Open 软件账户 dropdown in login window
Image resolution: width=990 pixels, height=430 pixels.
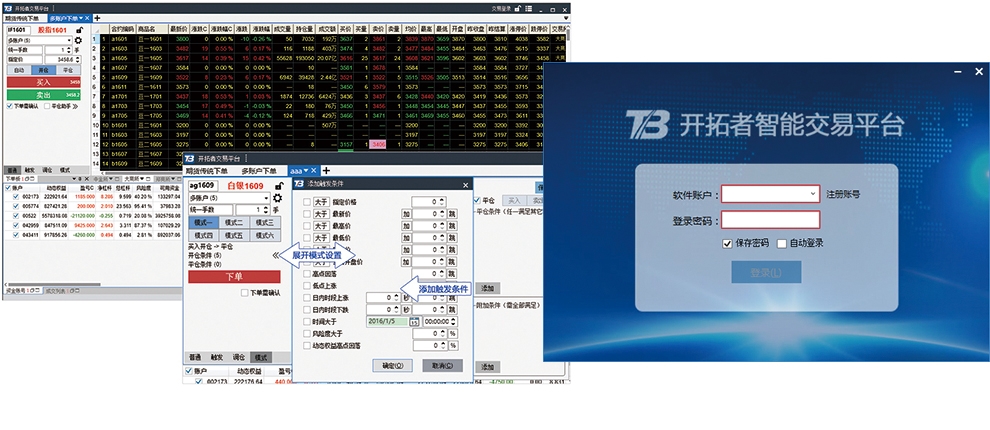tap(813, 194)
